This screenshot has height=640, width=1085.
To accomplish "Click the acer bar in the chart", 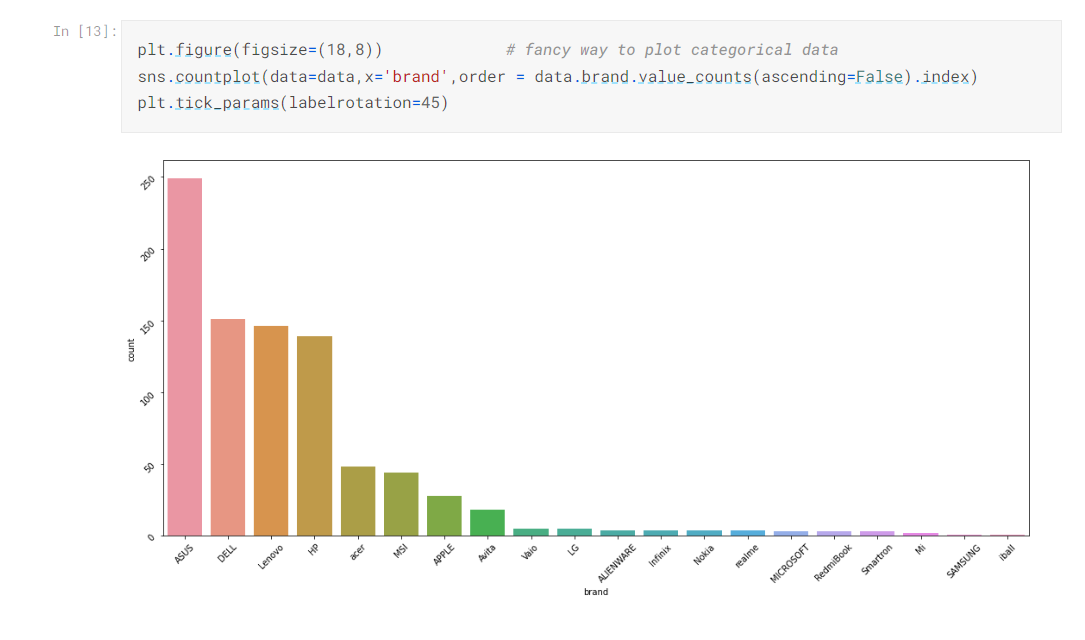I will (x=358, y=501).
